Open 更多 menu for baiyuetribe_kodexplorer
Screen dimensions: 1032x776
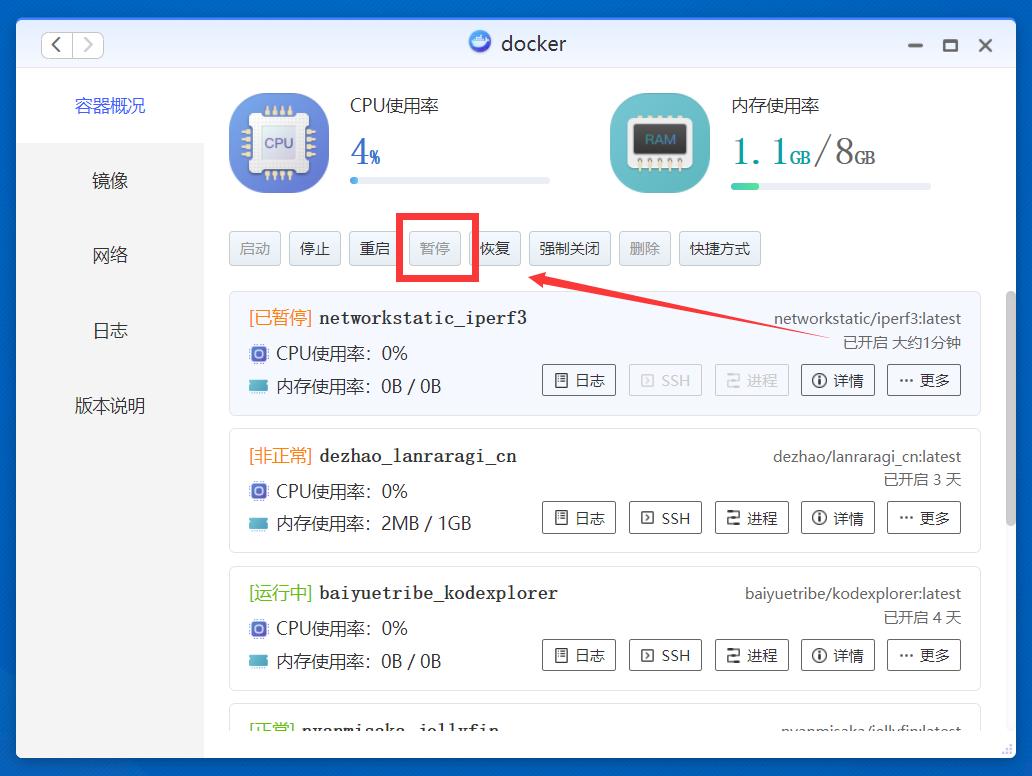923,655
